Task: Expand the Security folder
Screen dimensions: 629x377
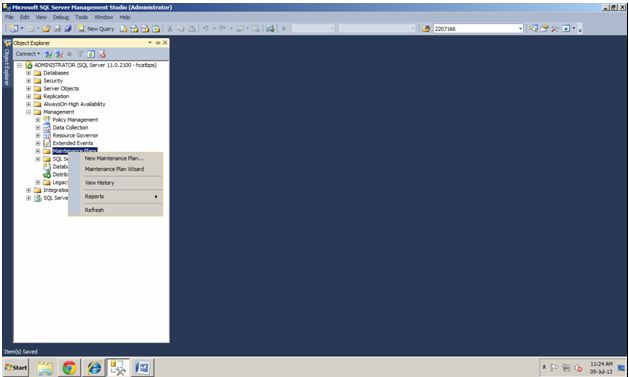Action: click(x=28, y=81)
